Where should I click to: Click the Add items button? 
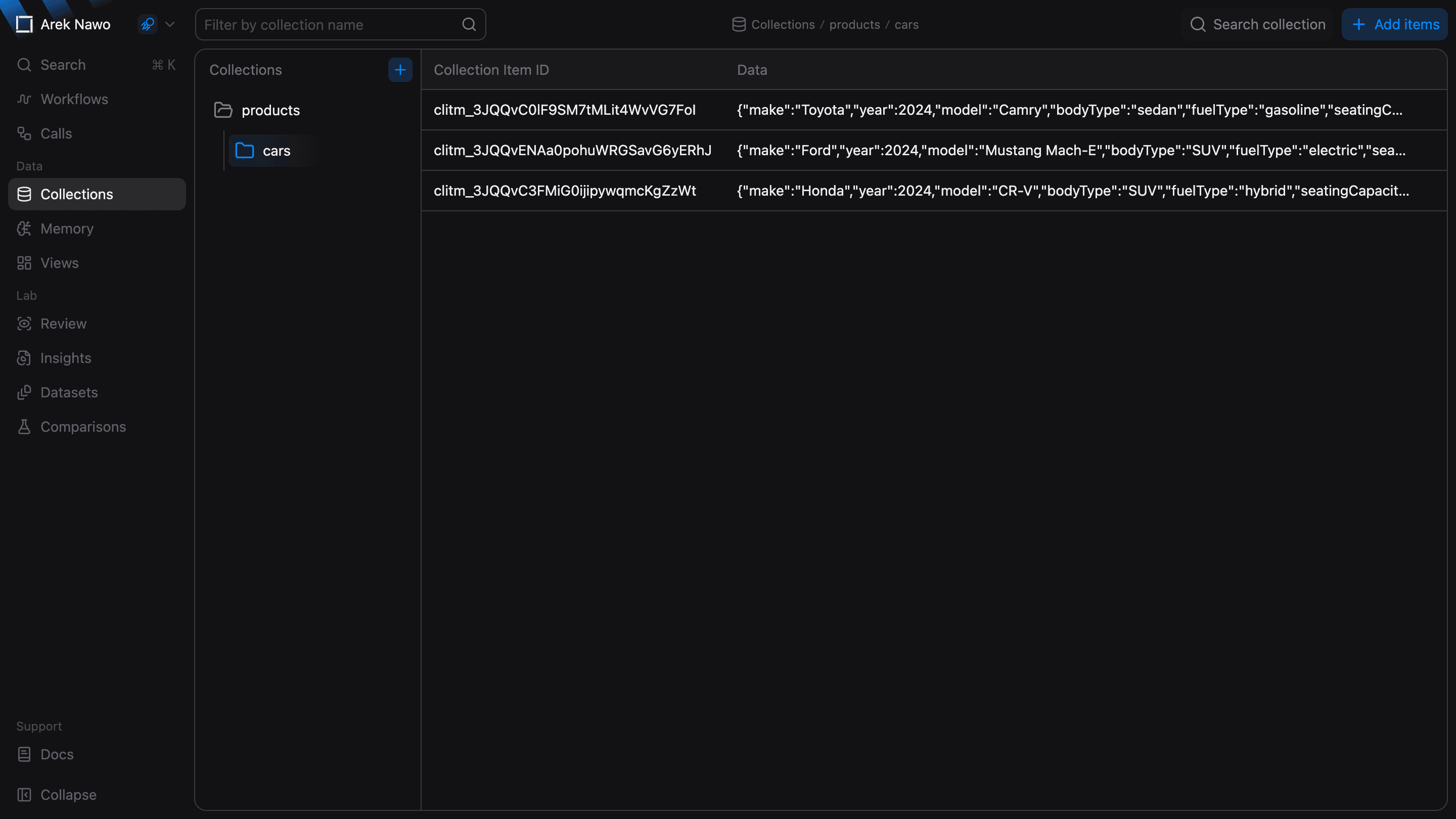pyautogui.click(x=1395, y=24)
